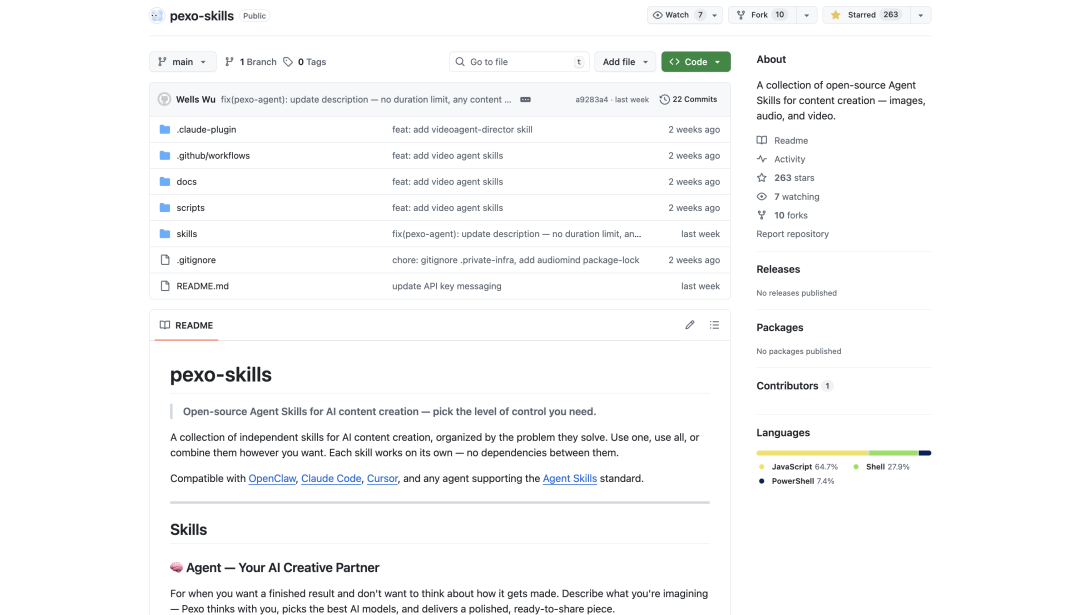Open the Watch notifications dropdown
The width and height of the screenshot is (1080, 615).
pyautogui.click(x=714, y=15)
